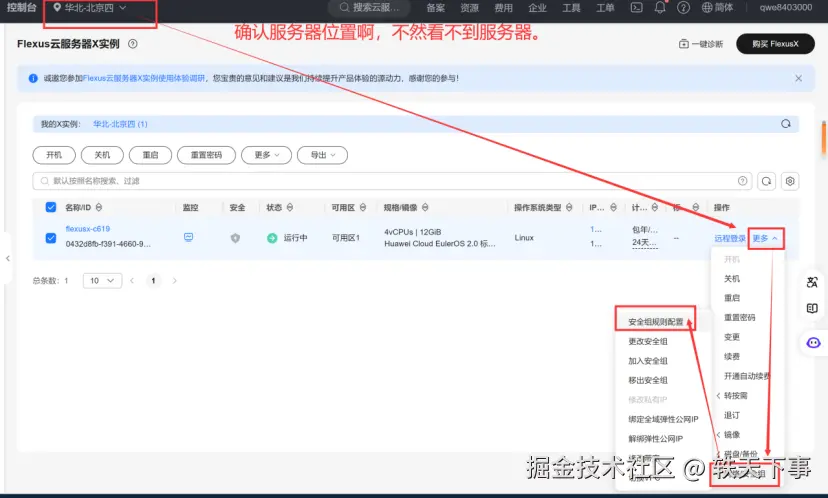Click the security shield icon for flexusx-c619
The image size is (828, 498).
coord(236,238)
